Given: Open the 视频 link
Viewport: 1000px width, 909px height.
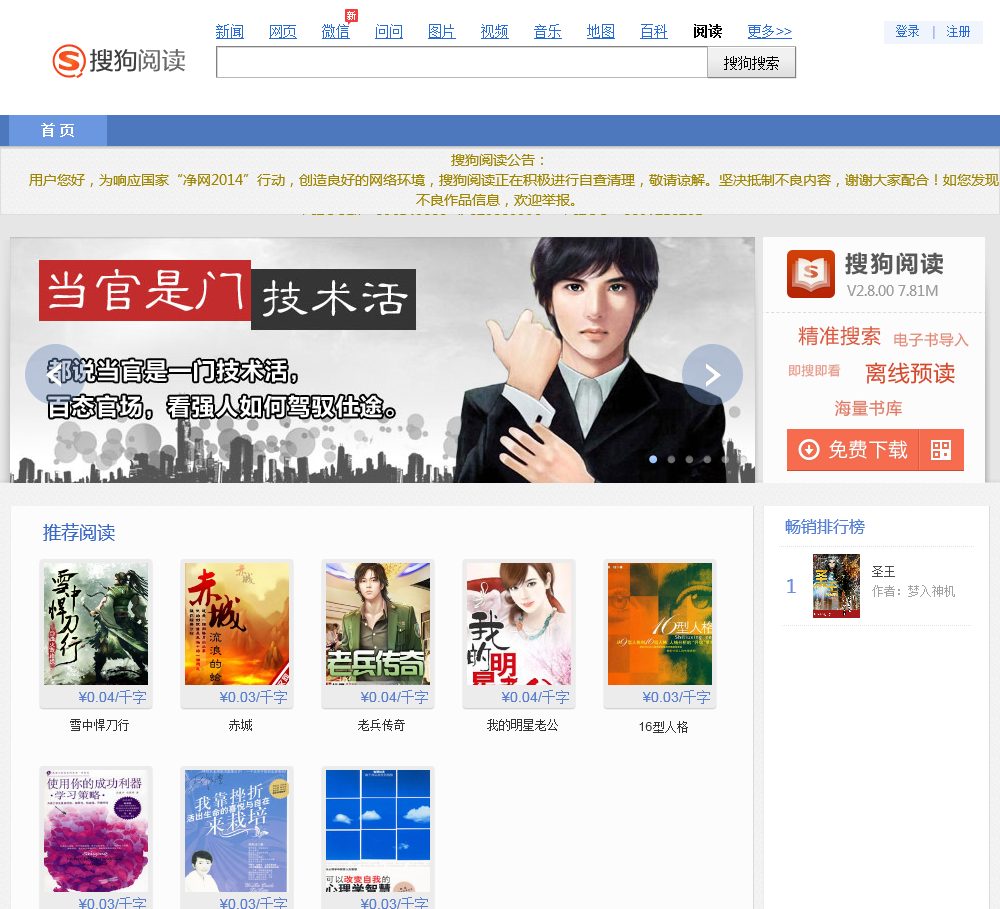Looking at the screenshot, I should point(494,31).
